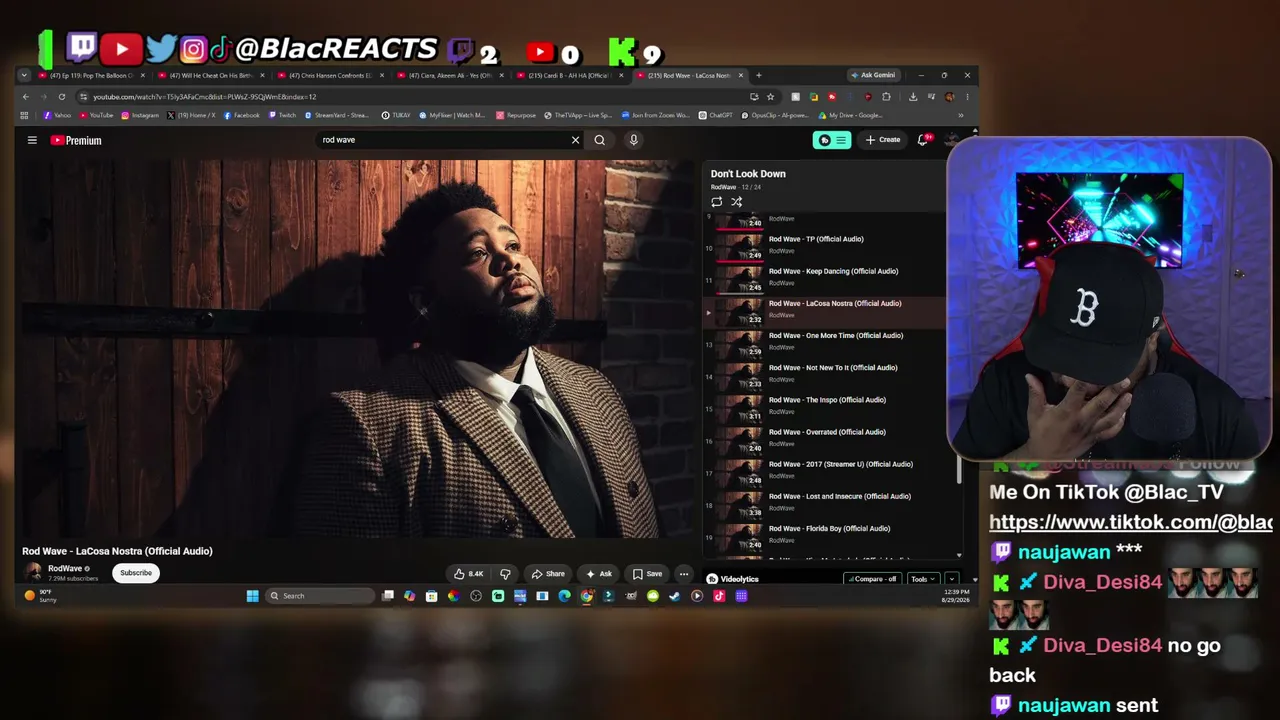This screenshot has height=720, width=1280.
Task: Switch to the 'Pop The Balloon' tab
Action: (91, 75)
